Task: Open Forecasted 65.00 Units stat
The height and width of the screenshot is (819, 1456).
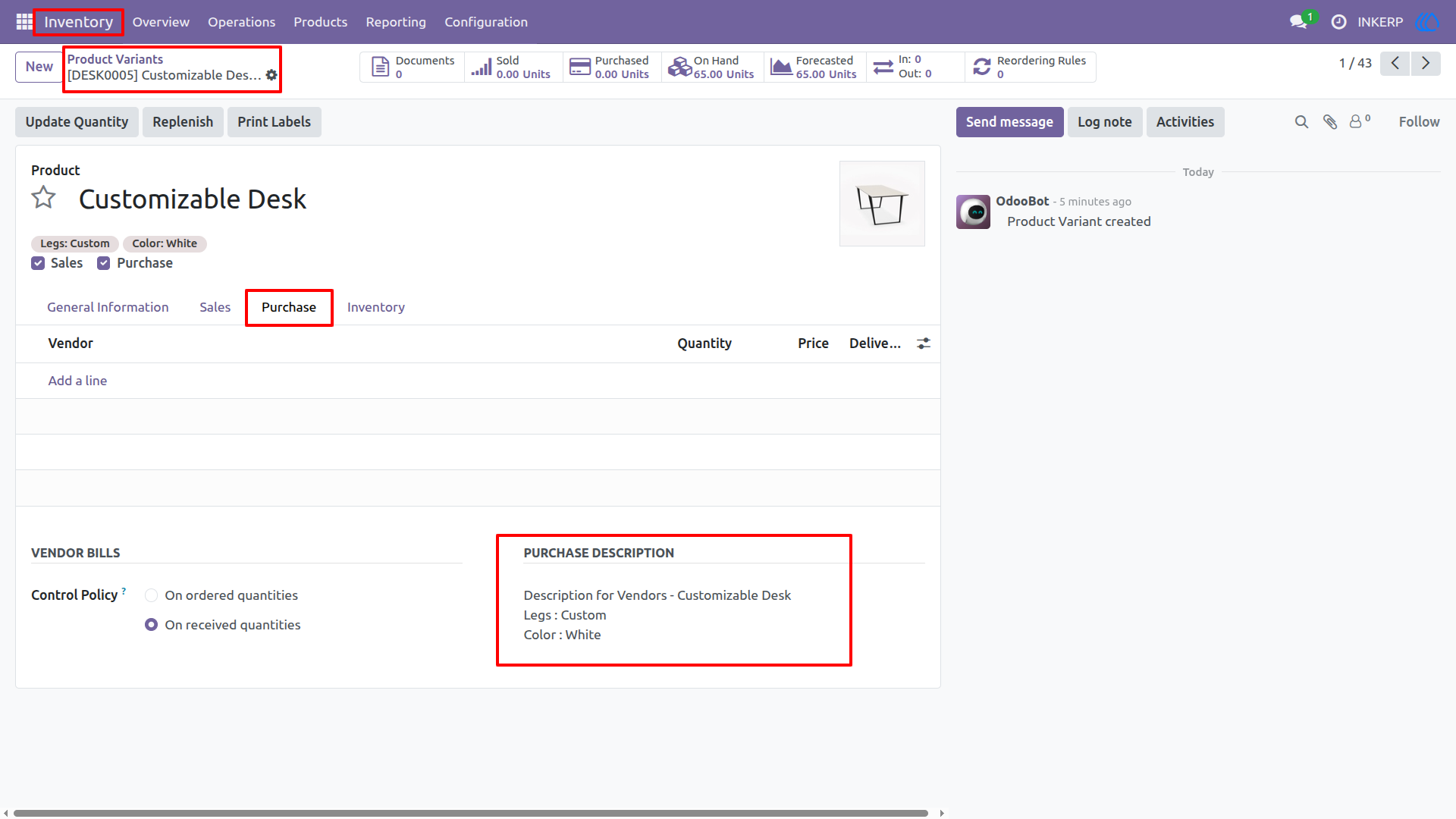Action: [x=814, y=67]
